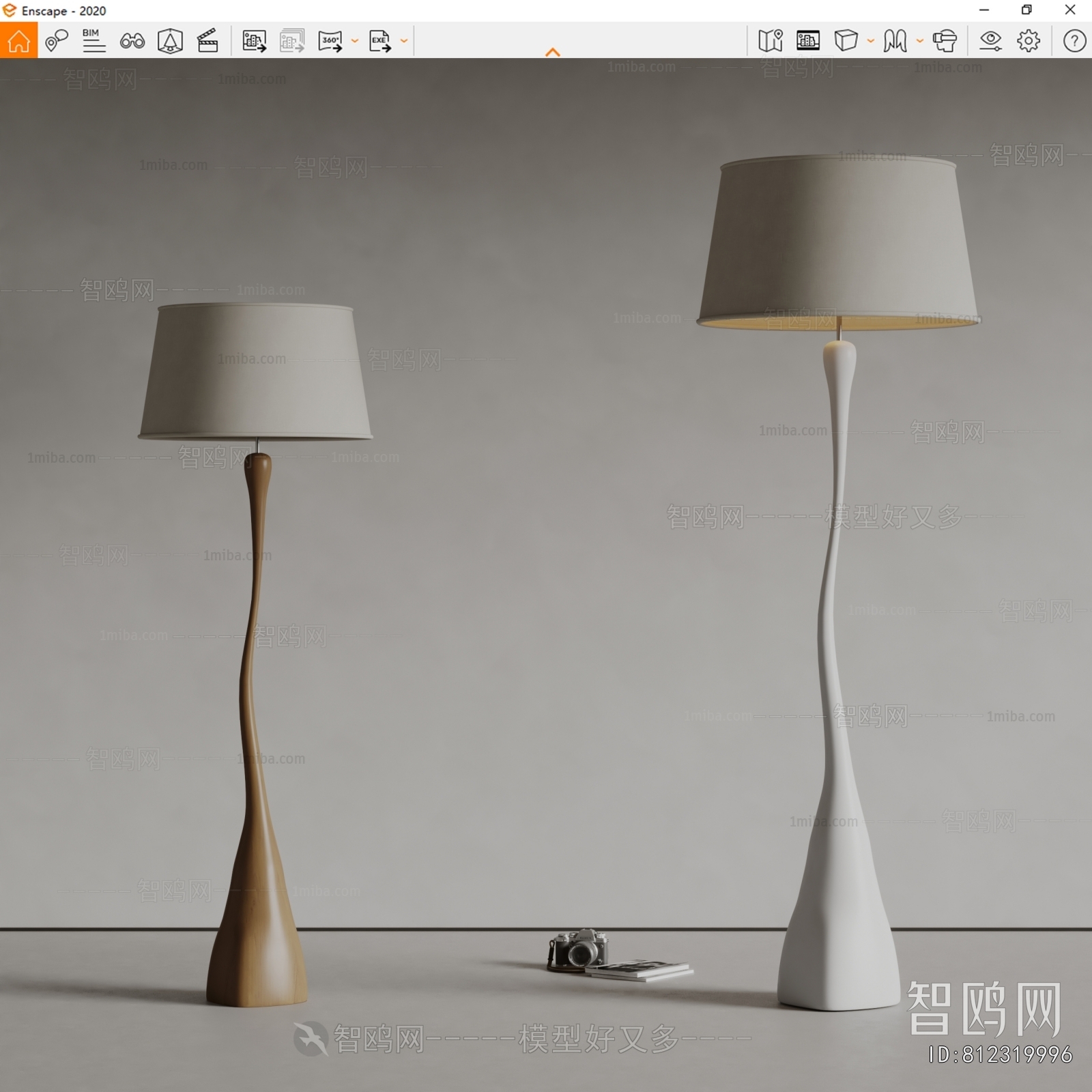This screenshot has width=1092, height=1092.
Task: Click the 360° panorama export icon
Action: 330,41
